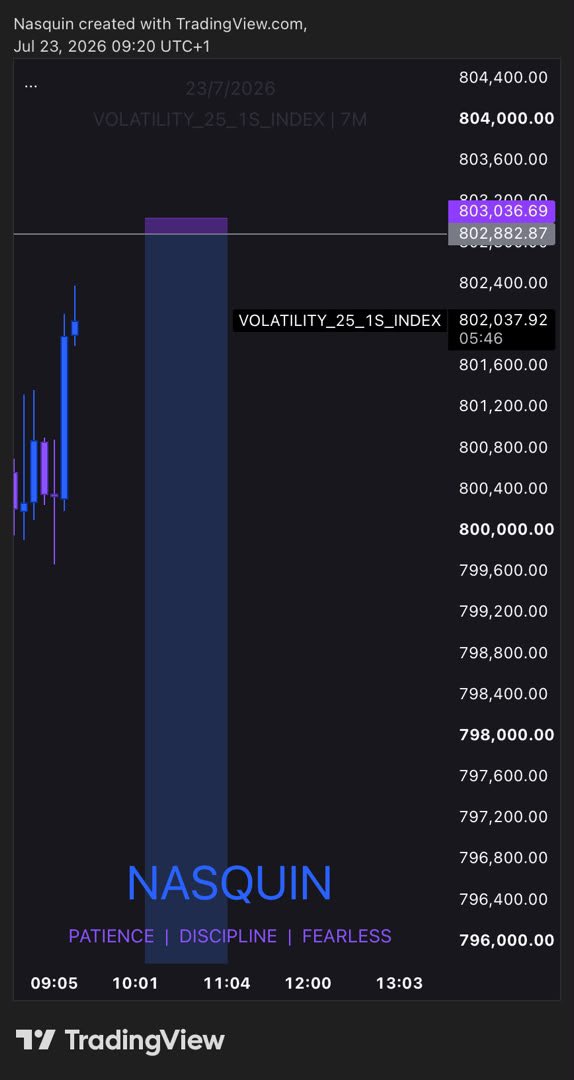Click the 796,000.00 price axis value
The width and height of the screenshot is (574, 1080).
(x=506, y=940)
